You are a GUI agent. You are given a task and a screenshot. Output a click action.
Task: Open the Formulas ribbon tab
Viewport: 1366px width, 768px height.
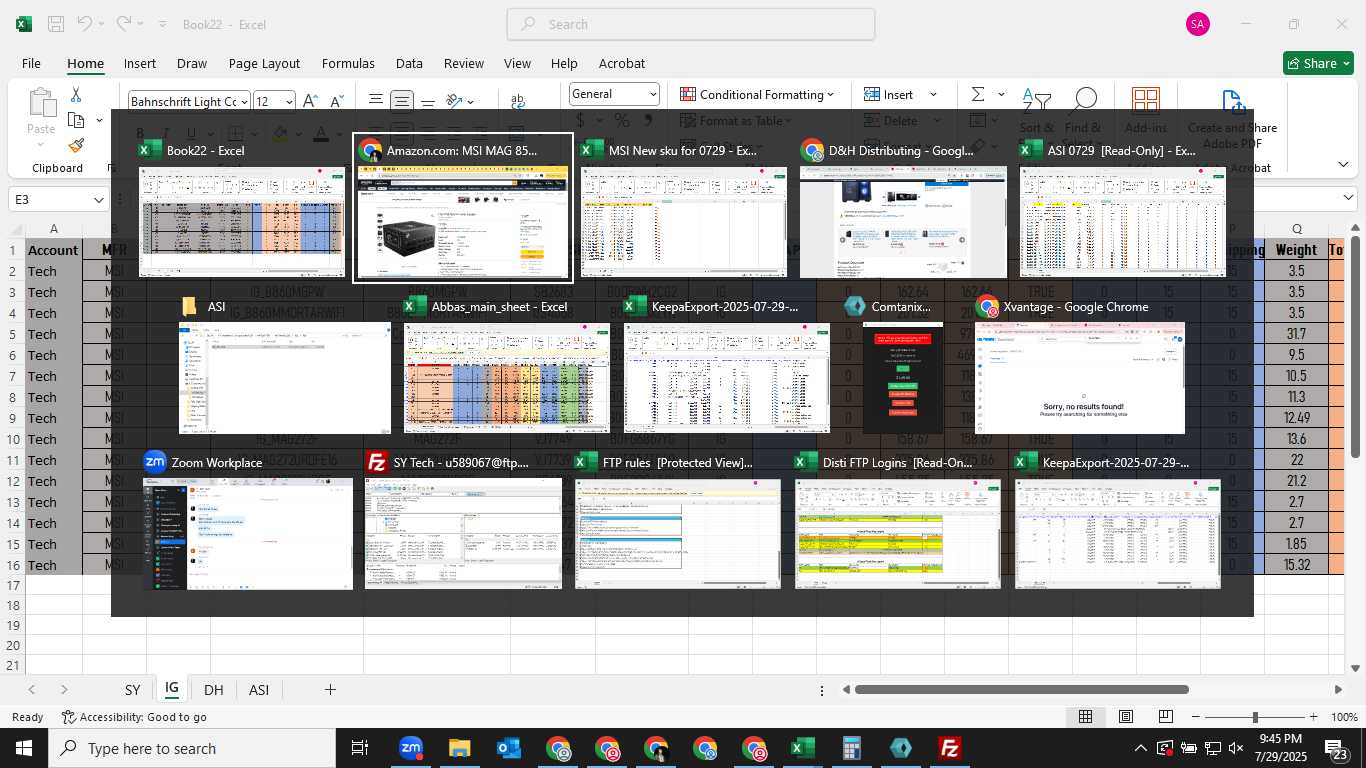(348, 63)
